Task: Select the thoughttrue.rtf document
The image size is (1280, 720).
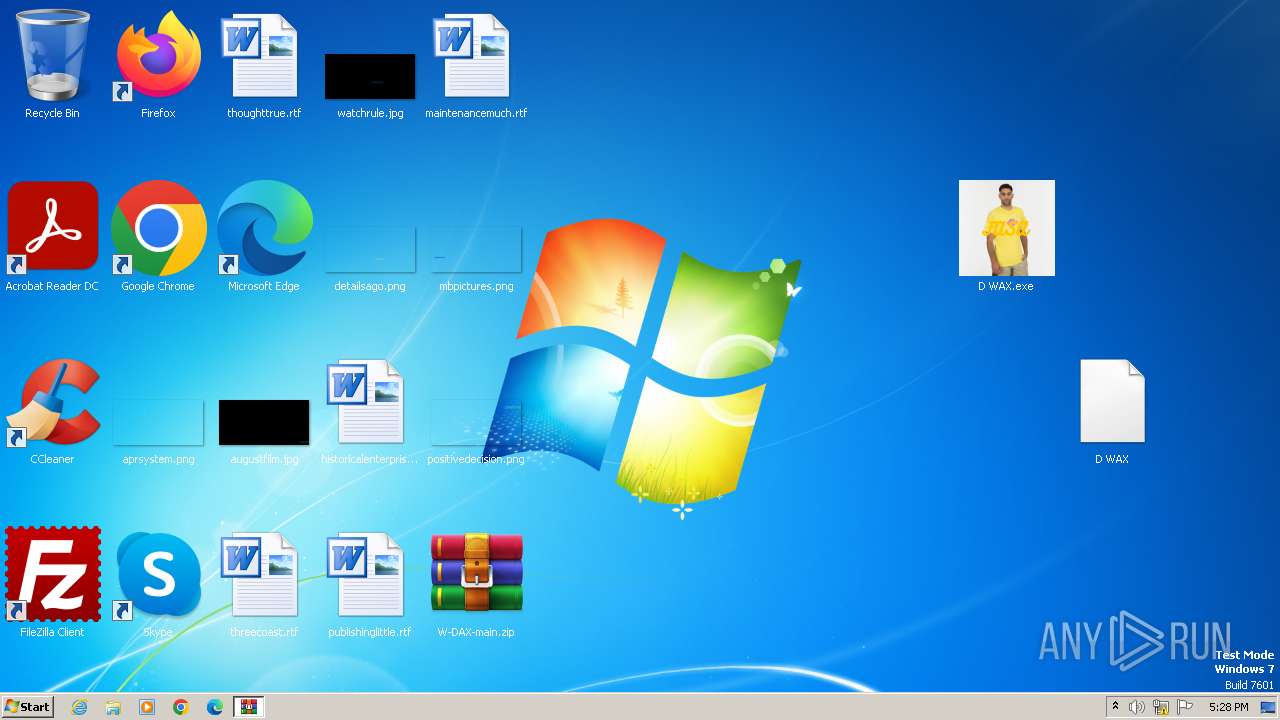Action: [264, 65]
